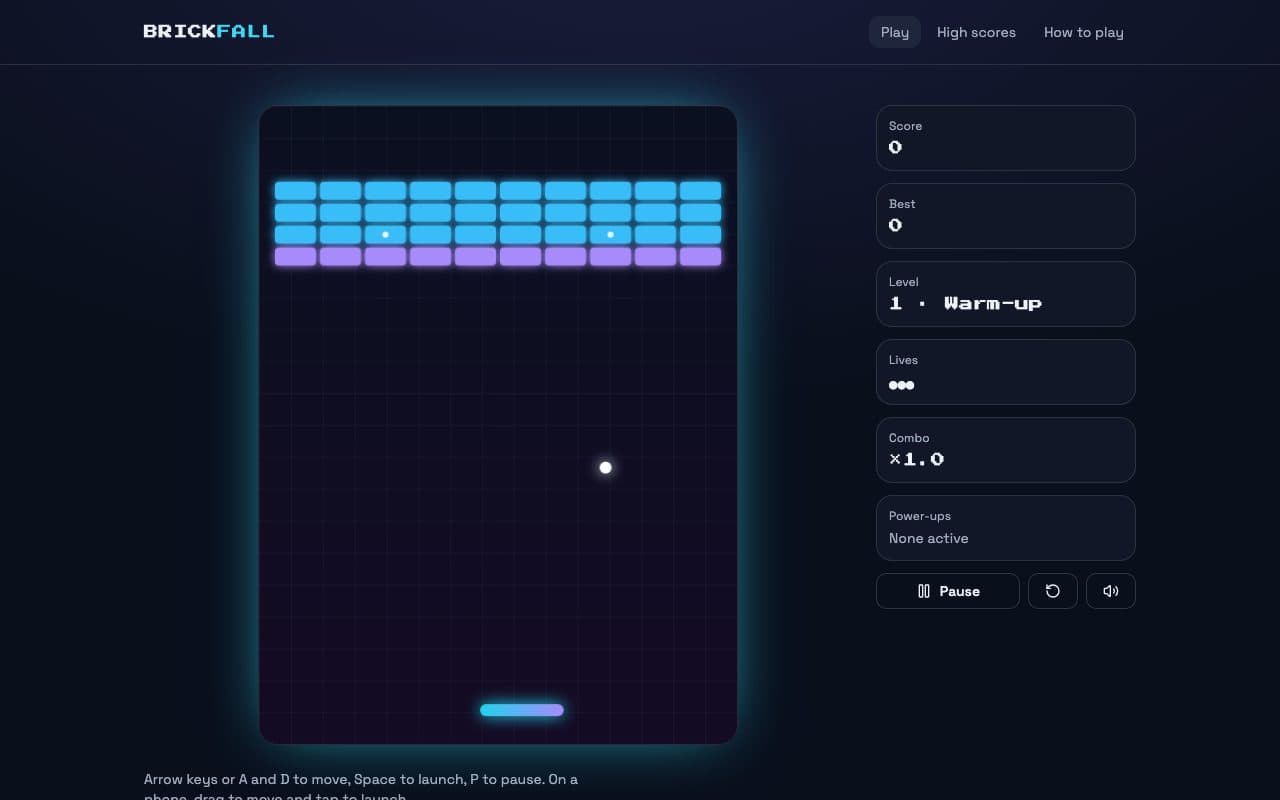1280x800 pixels.
Task: Go to the How to play page
Action: [1084, 32]
